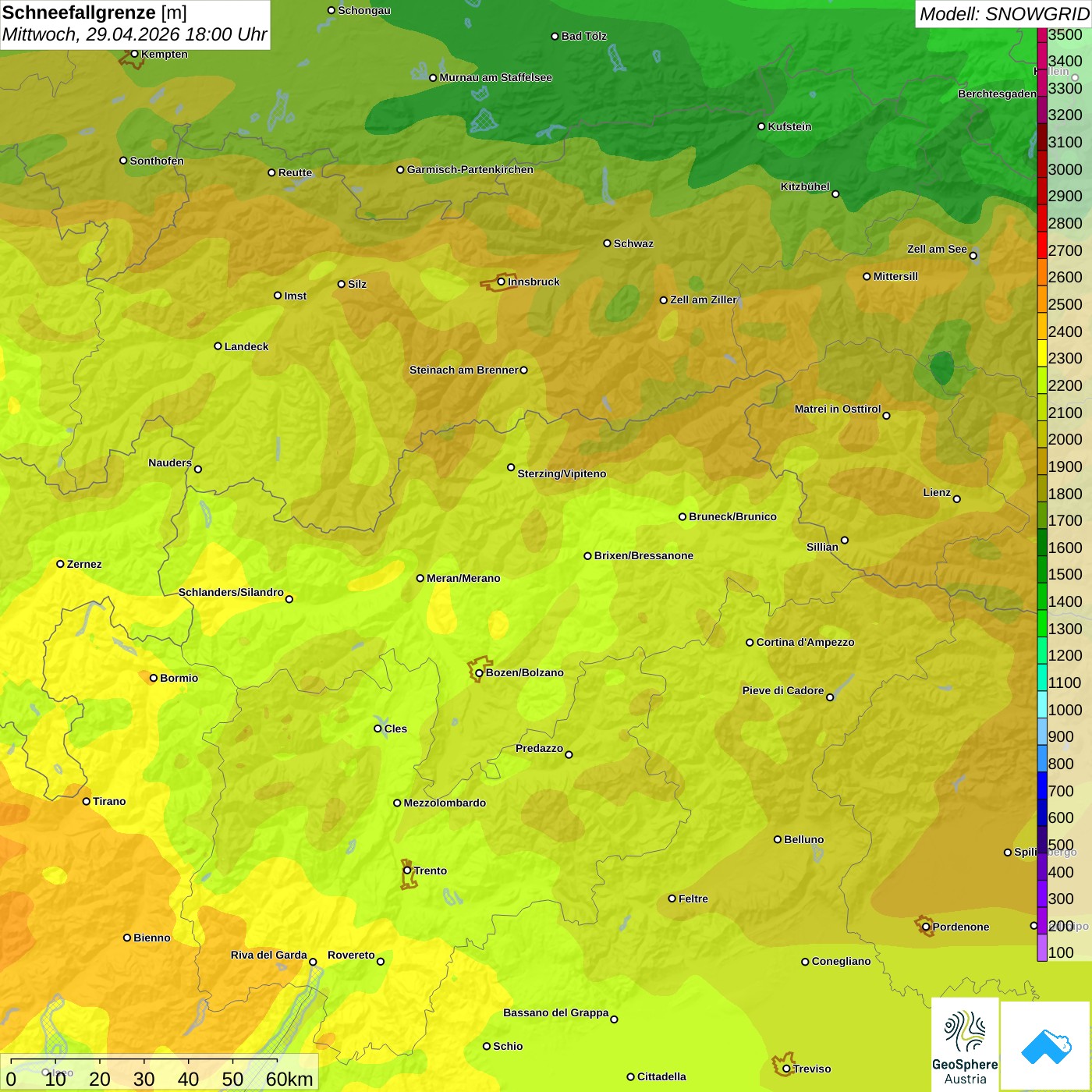Screen dimensions: 1092x1092
Task: Click the Zernez location dot
Action: click(60, 564)
